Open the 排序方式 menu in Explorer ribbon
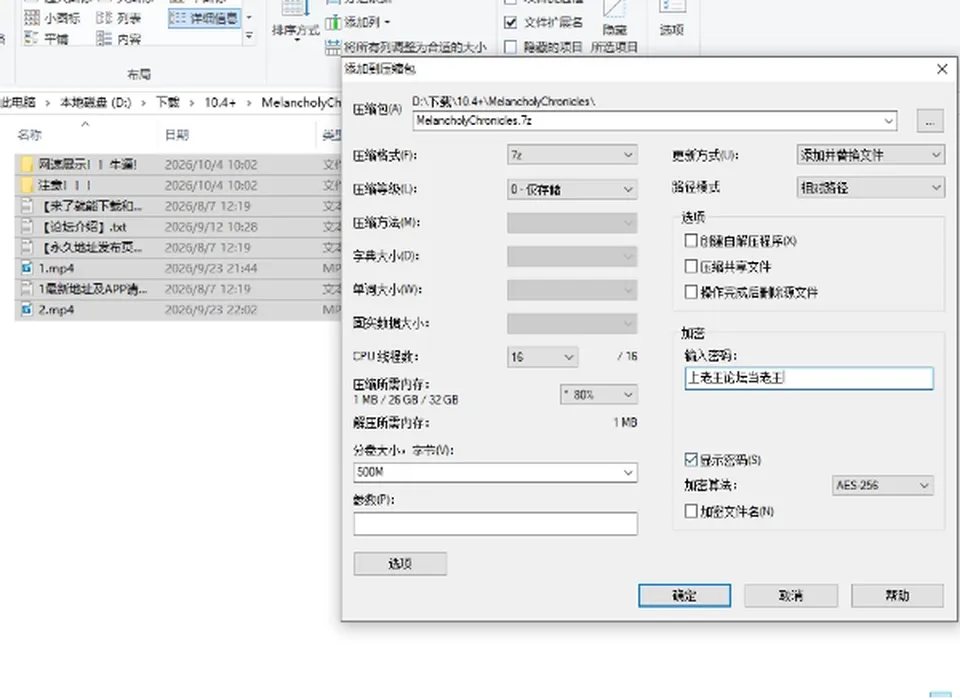Viewport: 960px width, 699px height. coord(296,21)
